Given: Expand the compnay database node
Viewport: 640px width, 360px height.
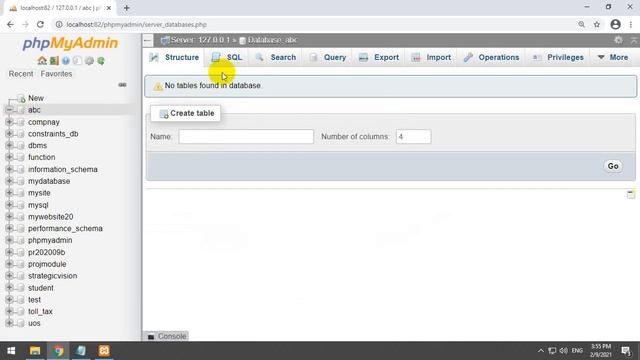Looking at the screenshot, I should point(9,122).
